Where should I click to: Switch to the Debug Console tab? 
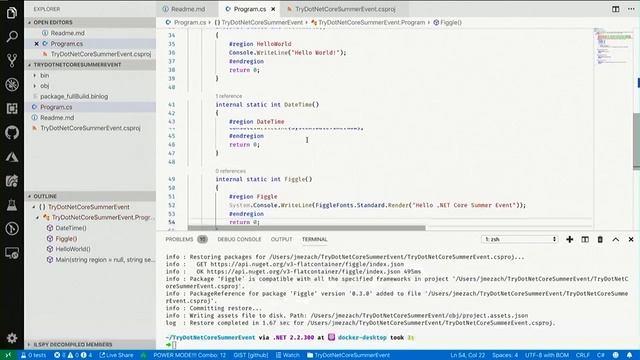239,239
